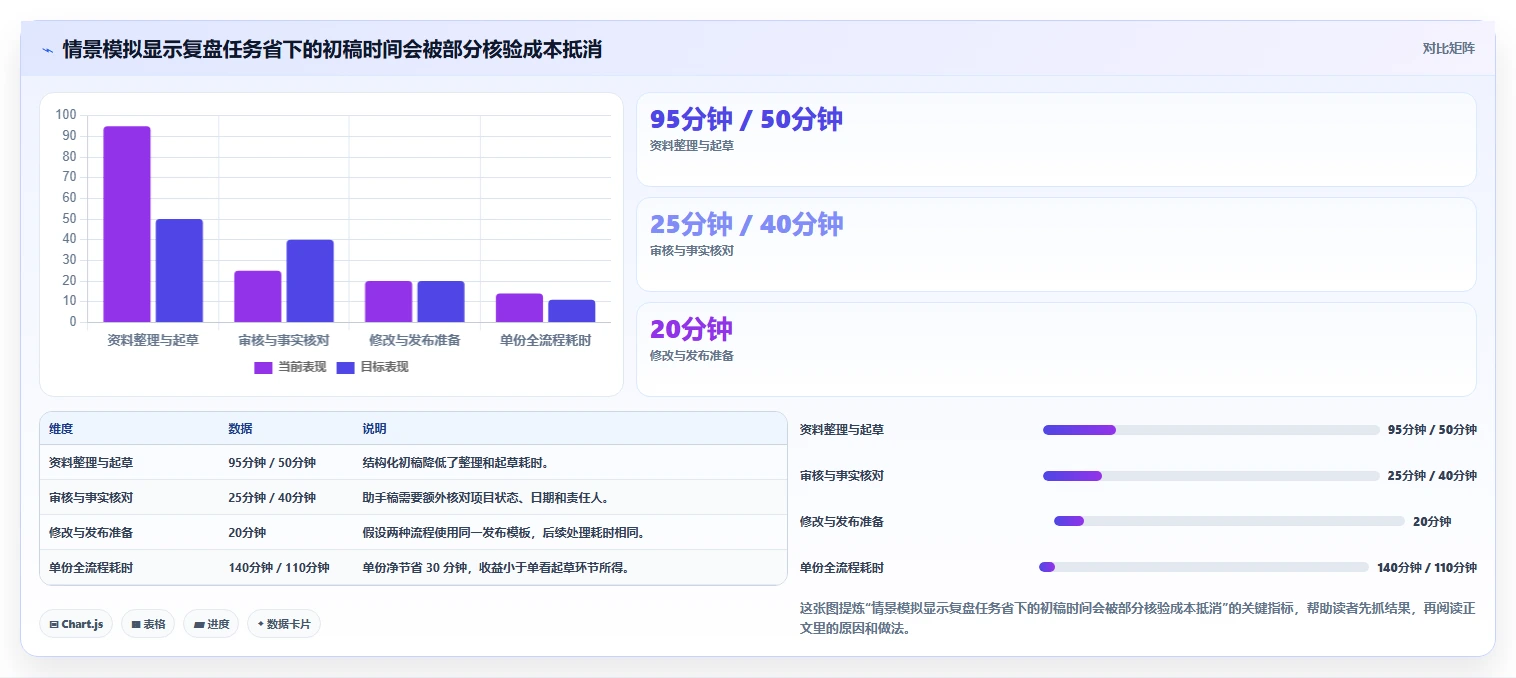Click the blue 50 bar for 资料整理与起草
1516x678 pixels.
(179, 270)
